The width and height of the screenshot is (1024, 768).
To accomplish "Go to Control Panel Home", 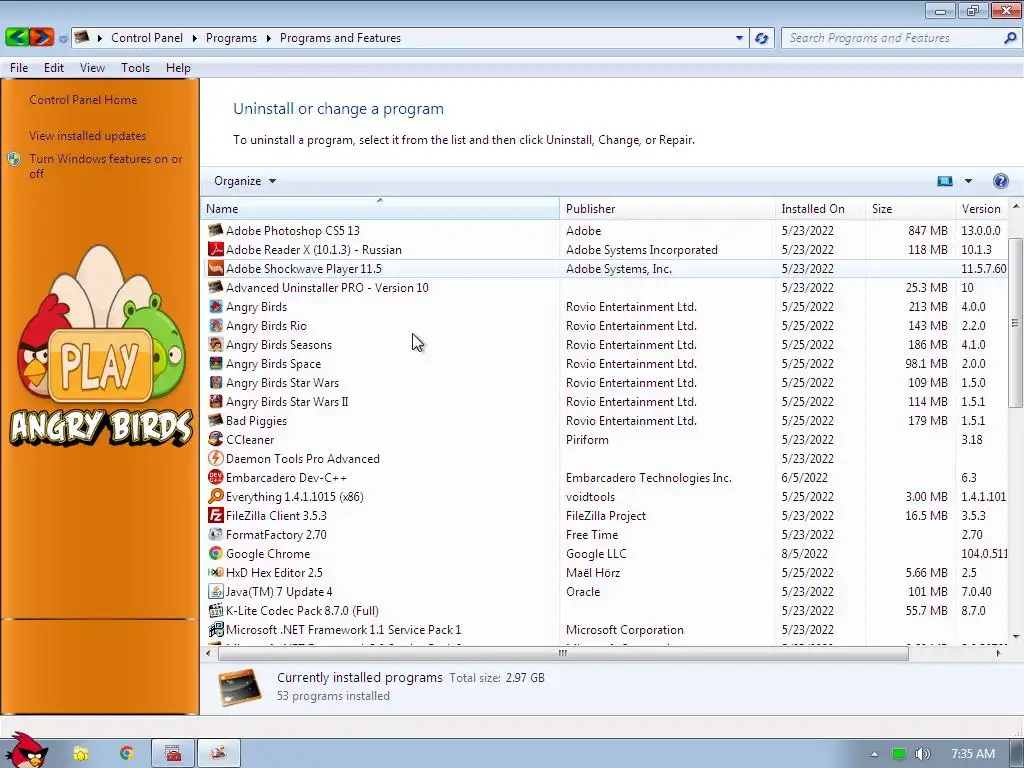I will [x=83, y=100].
